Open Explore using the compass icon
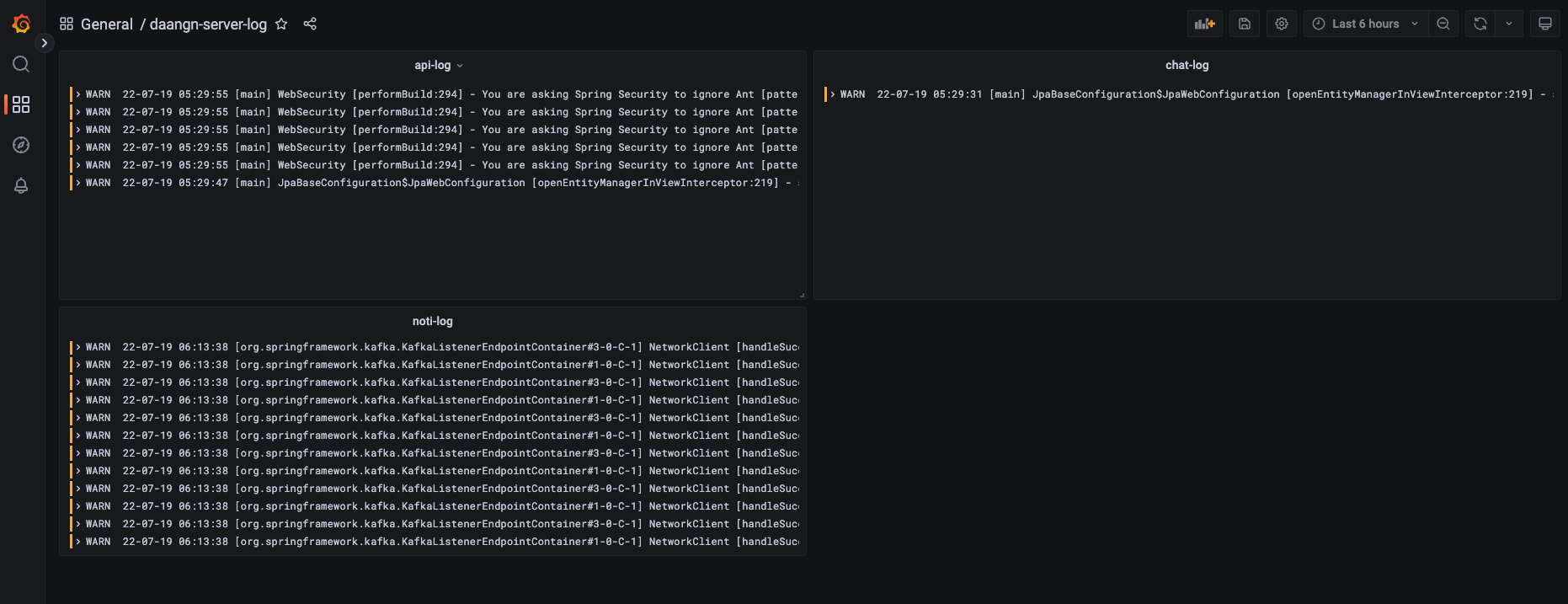 (20, 144)
